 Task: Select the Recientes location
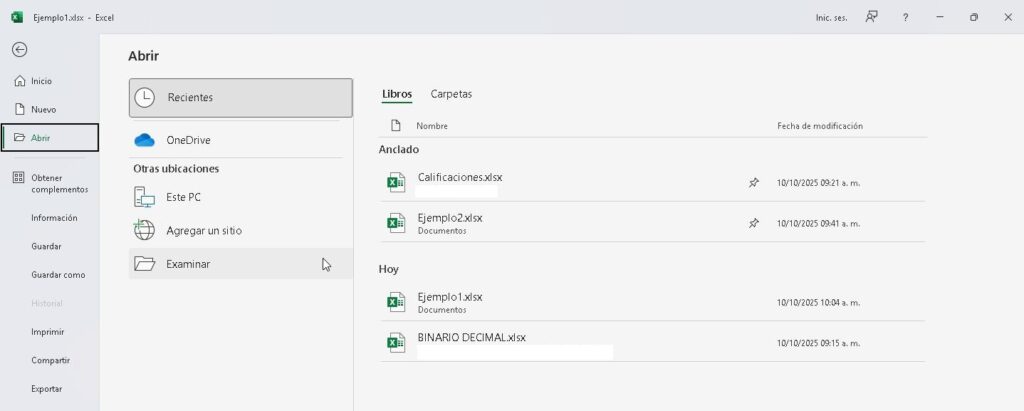pos(240,98)
